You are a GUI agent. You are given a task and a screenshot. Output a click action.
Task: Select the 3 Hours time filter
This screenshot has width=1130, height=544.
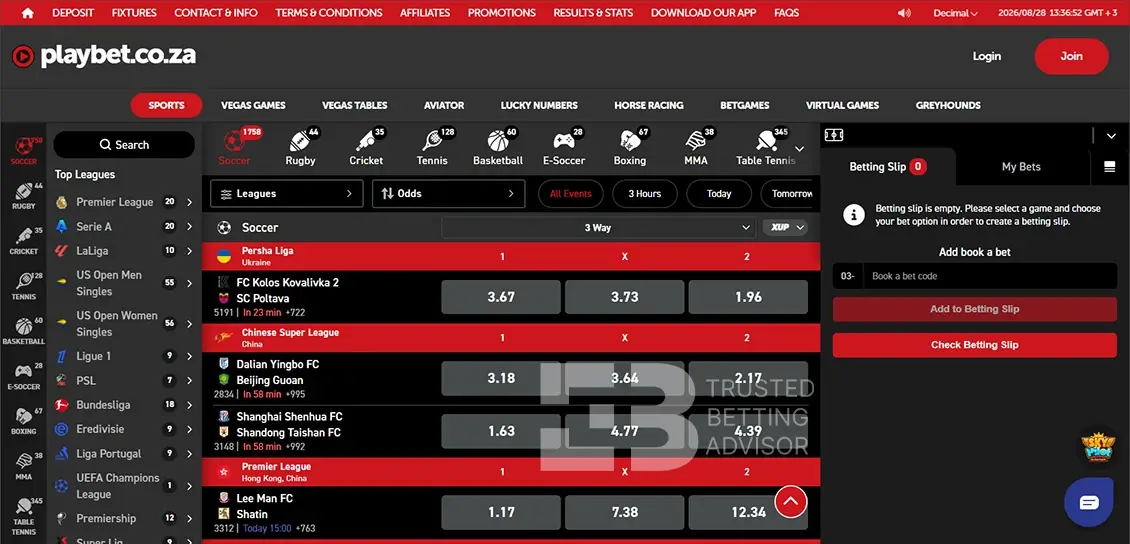click(645, 194)
